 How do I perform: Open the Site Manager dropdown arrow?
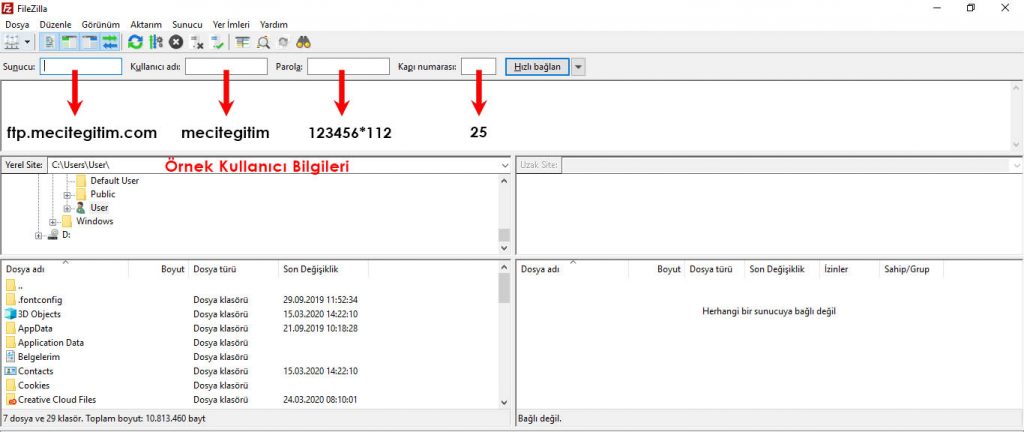pyautogui.click(x=27, y=42)
